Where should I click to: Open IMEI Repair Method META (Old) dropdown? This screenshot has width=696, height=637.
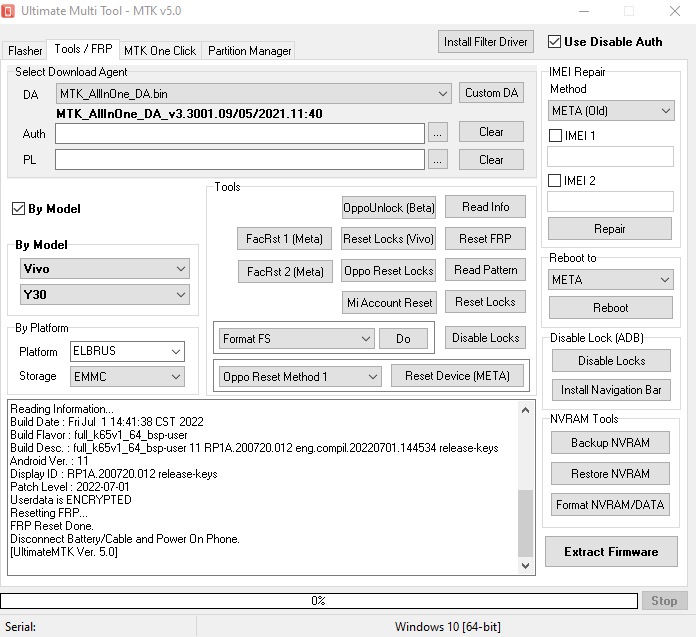[x=611, y=111]
